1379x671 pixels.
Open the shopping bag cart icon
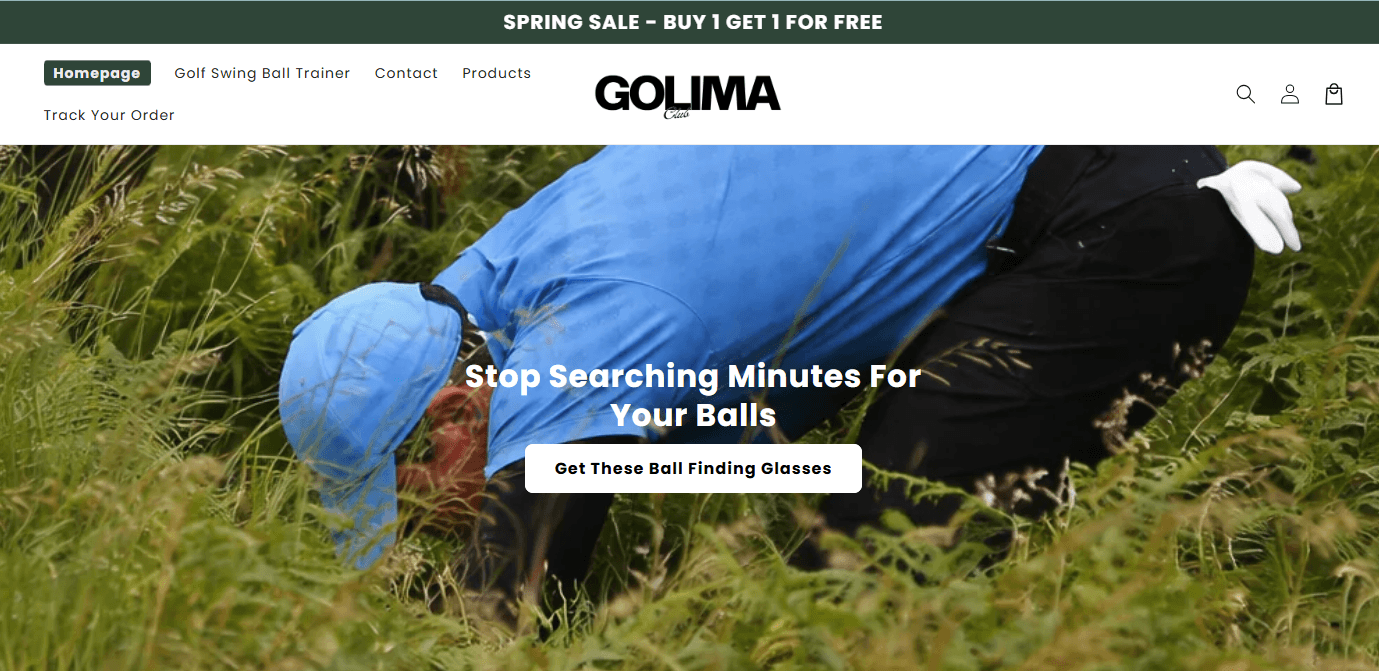tap(1334, 94)
